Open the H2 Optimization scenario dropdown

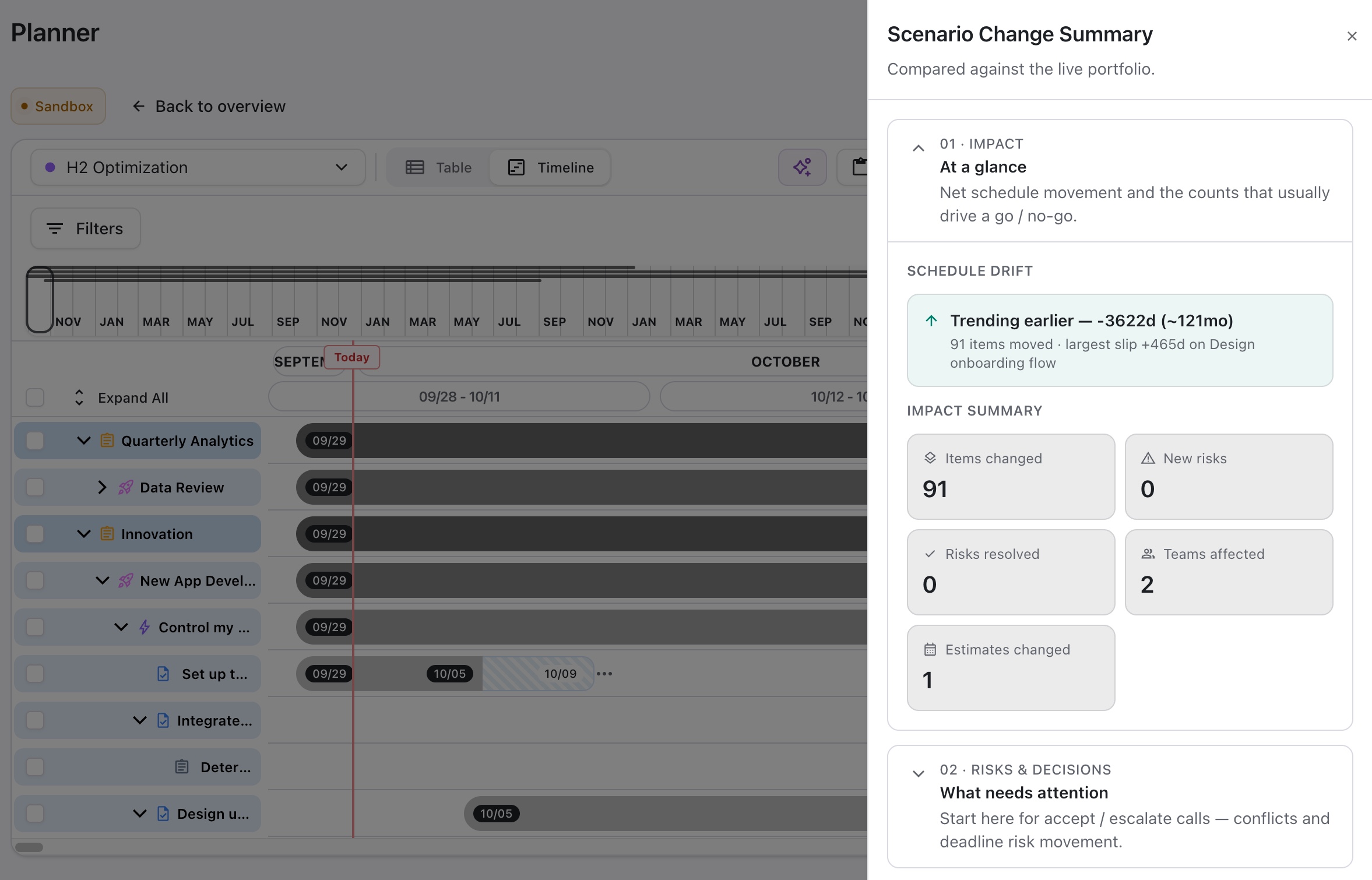pos(198,167)
